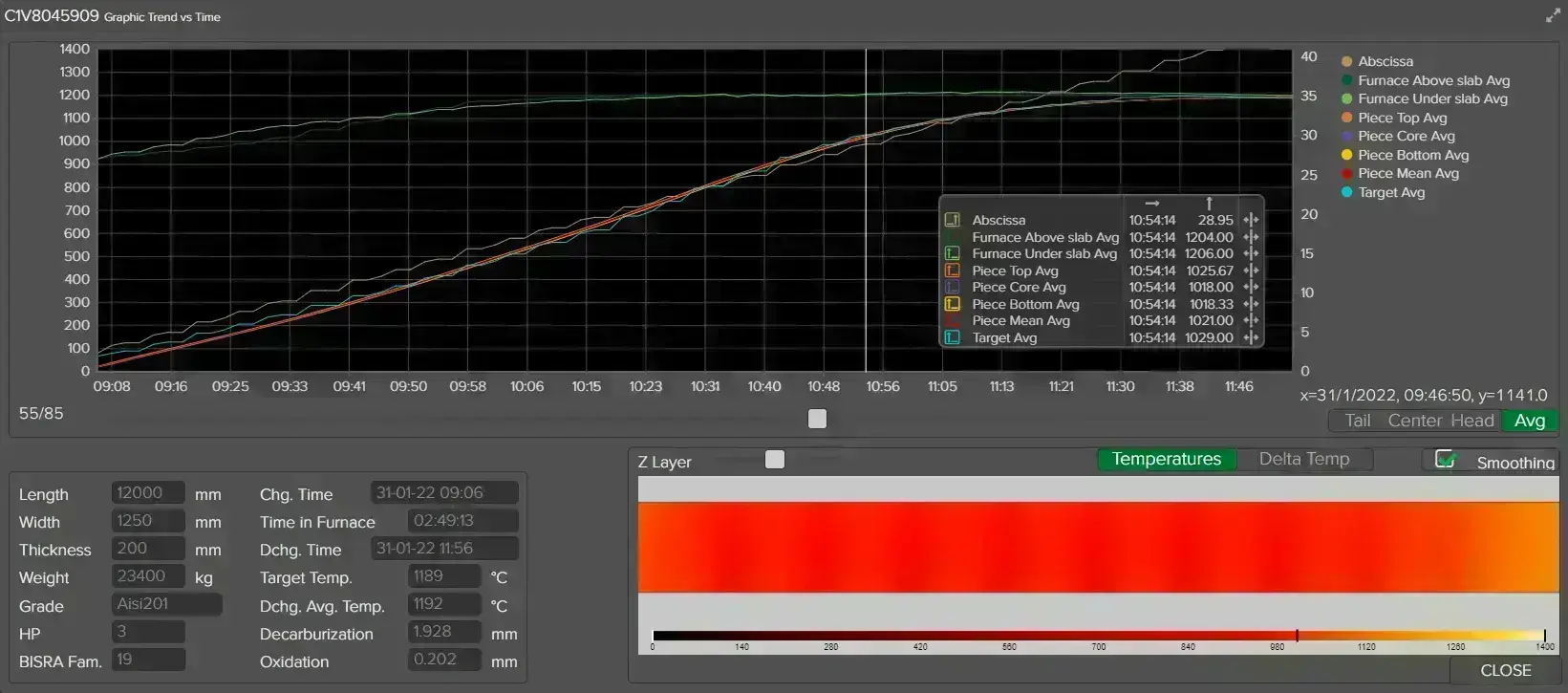Click the time position slider handle below chart
Viewport: 1568px width, 693px height.
(x=817, y=419)
